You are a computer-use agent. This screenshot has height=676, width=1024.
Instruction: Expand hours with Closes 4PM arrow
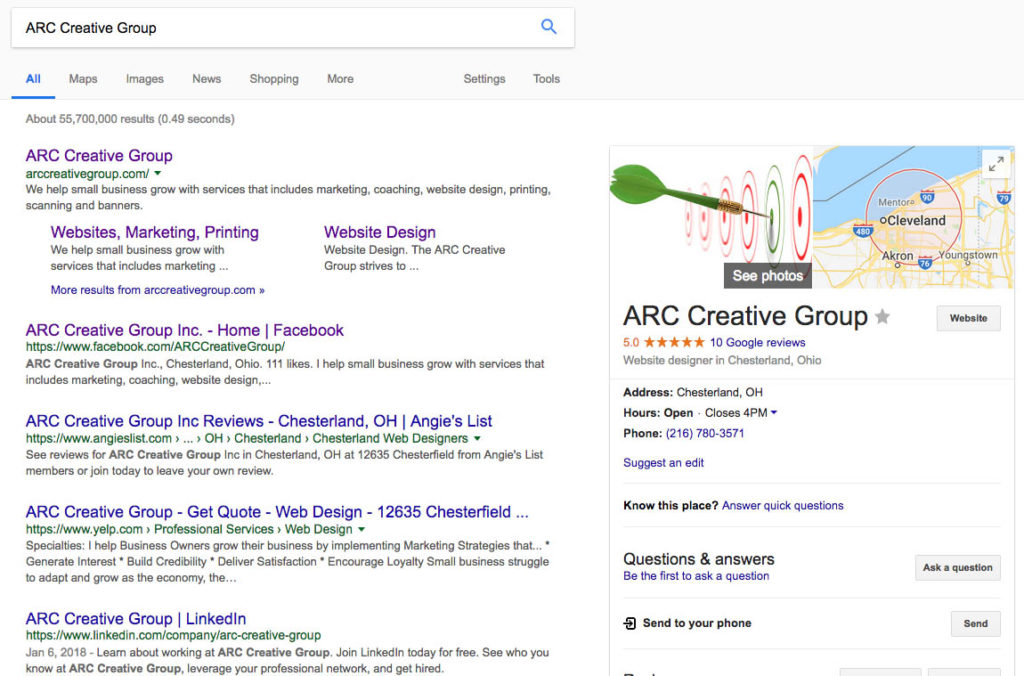point(774,413)
